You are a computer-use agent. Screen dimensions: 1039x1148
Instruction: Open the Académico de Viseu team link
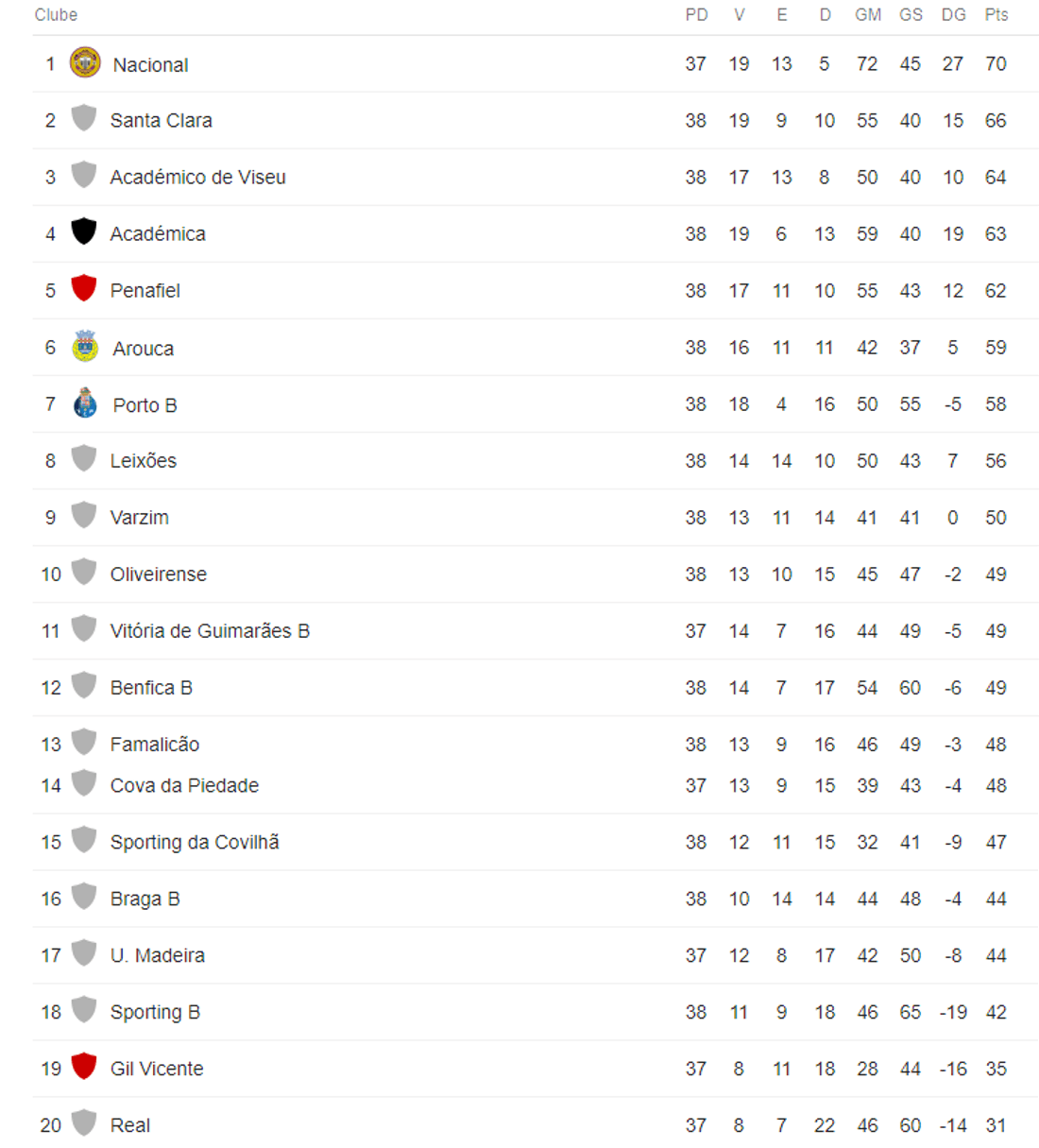[197, 178]
